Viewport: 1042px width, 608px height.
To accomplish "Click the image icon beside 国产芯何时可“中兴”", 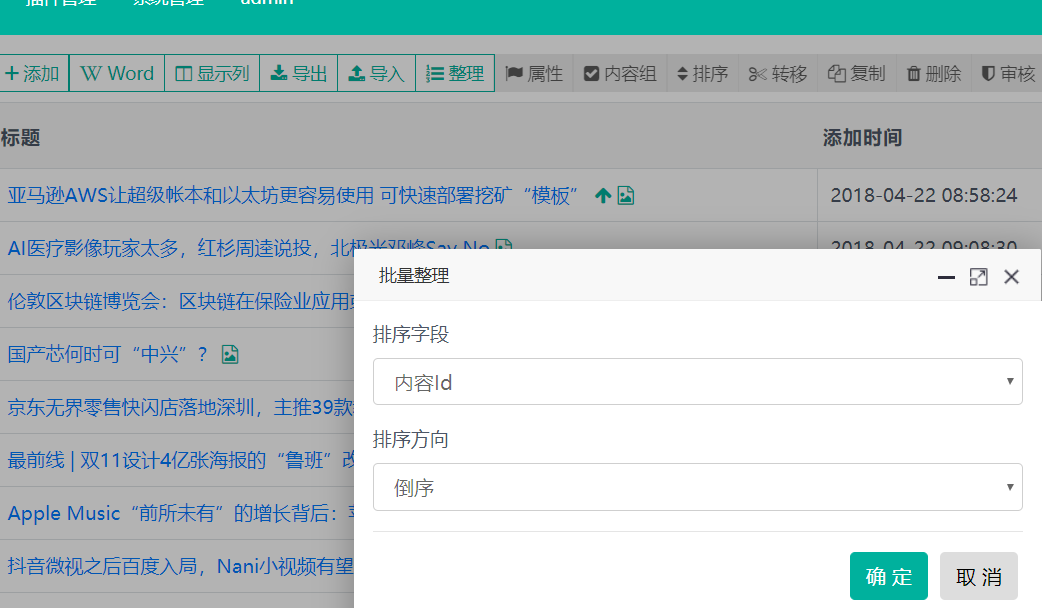I will click(x=230, y=354).
